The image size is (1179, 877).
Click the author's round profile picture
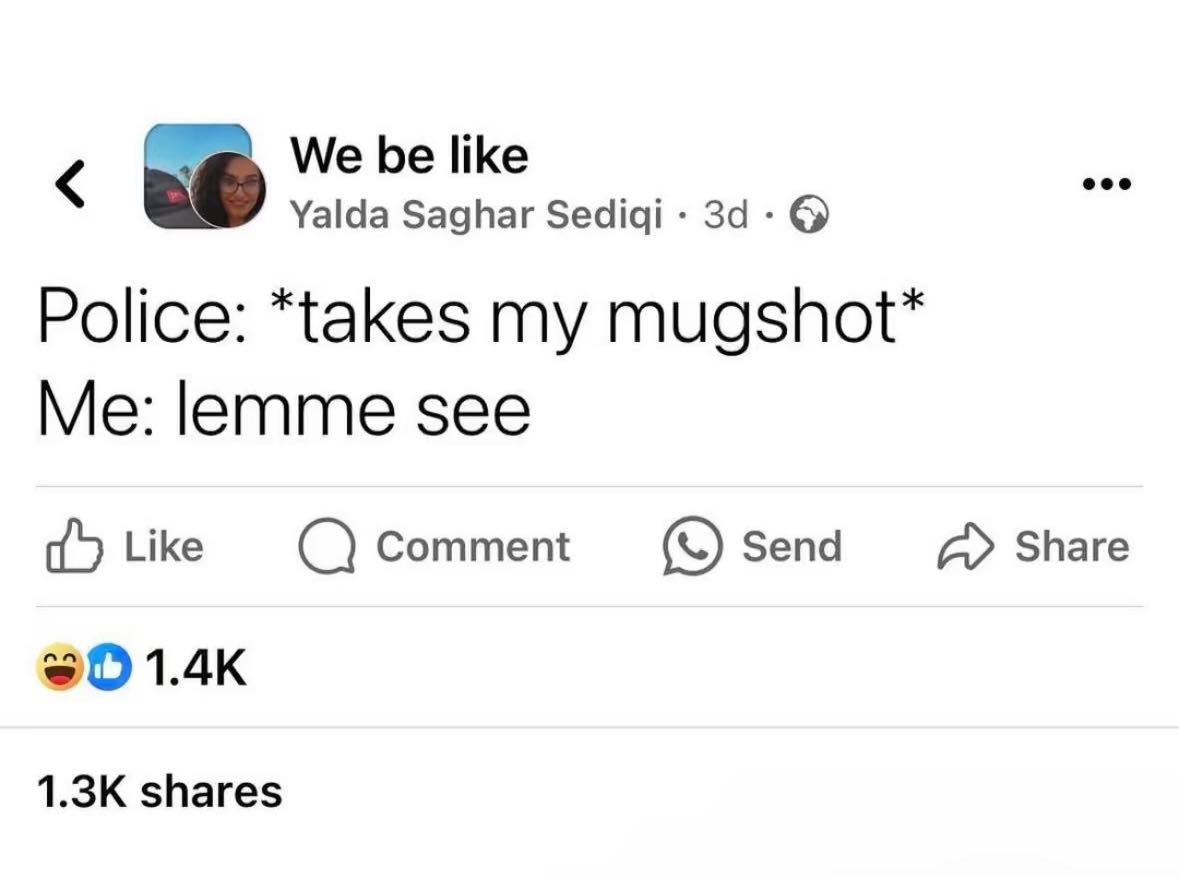[228, 189]
